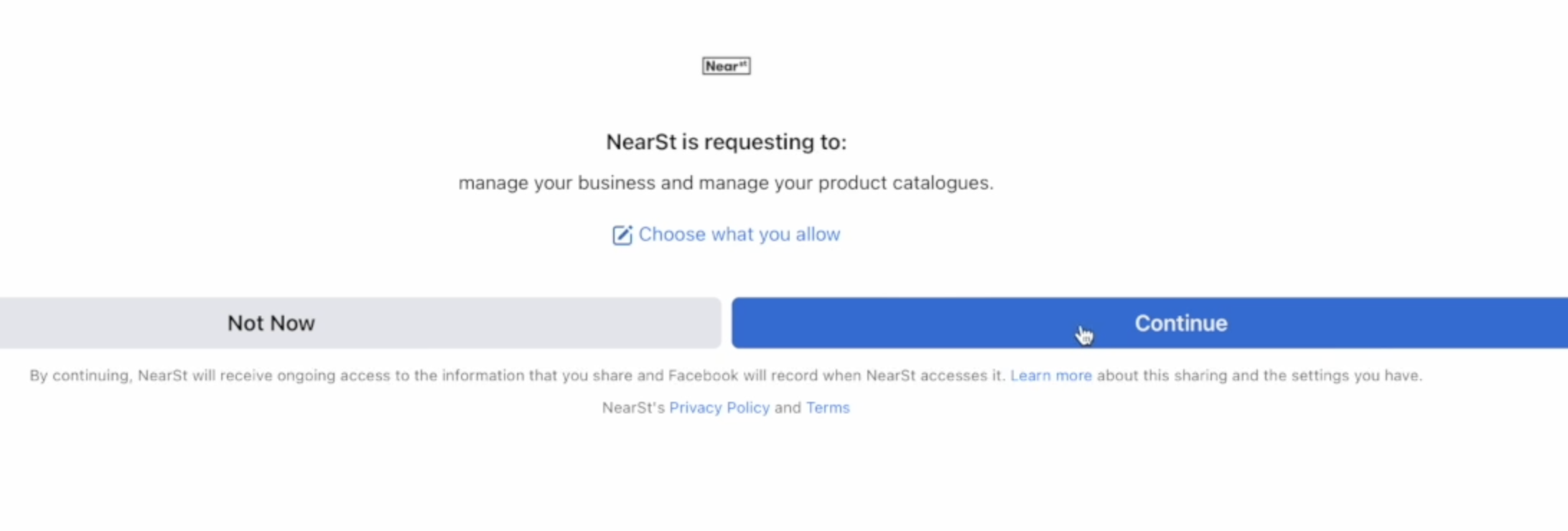Open the Learn more link
Screen dimensions: 1568x531
click(1050, 375)
